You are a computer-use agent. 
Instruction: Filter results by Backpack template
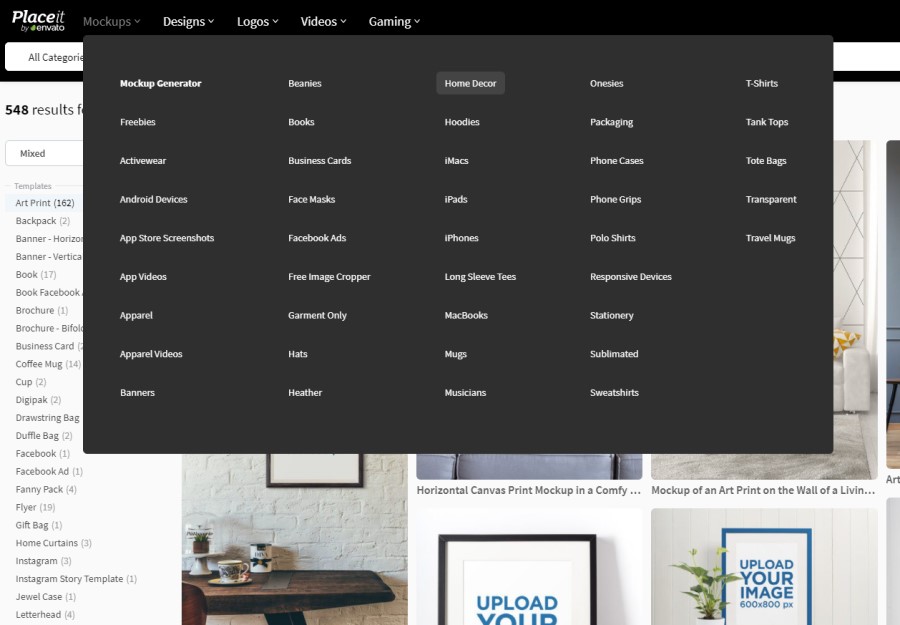pyautogui.click(x=42, y=220)
